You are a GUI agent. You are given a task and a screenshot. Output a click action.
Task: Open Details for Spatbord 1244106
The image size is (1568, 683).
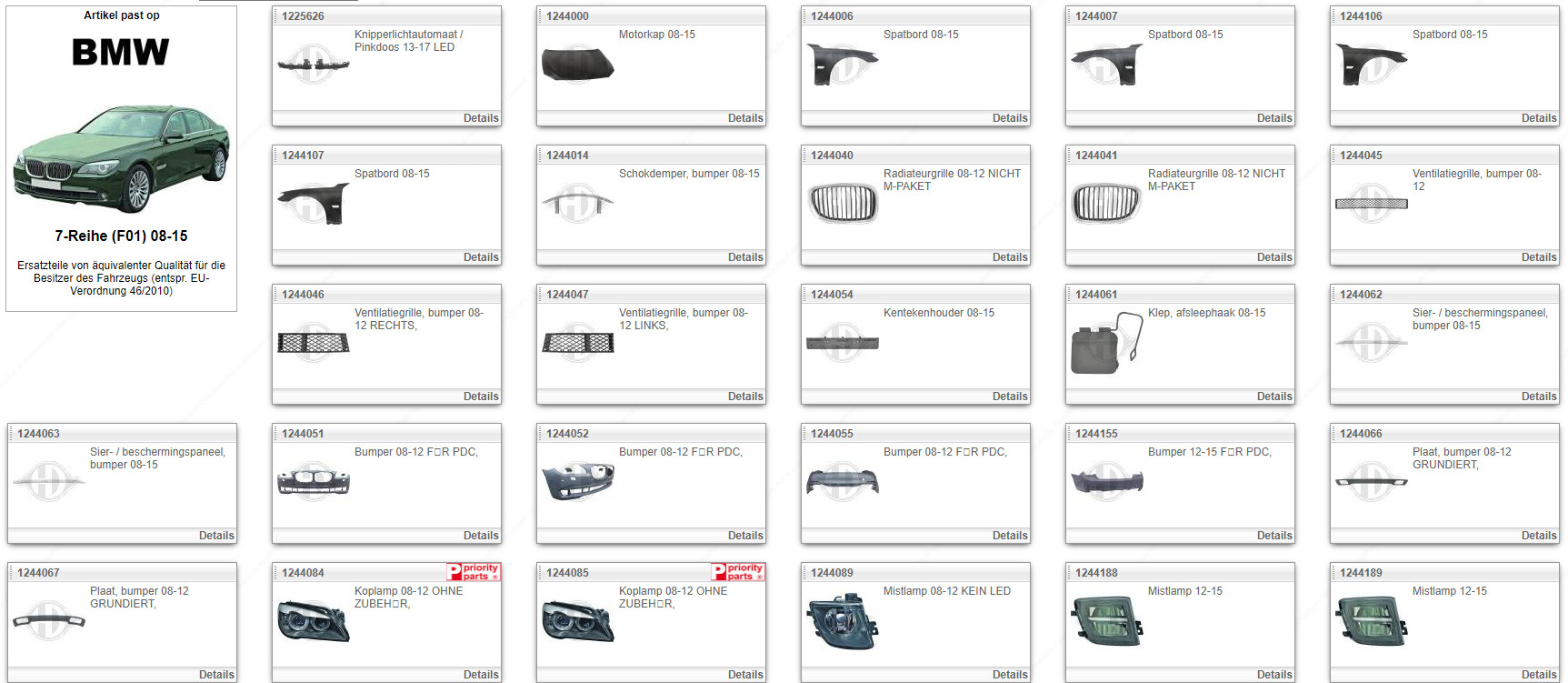point(1539,118)
